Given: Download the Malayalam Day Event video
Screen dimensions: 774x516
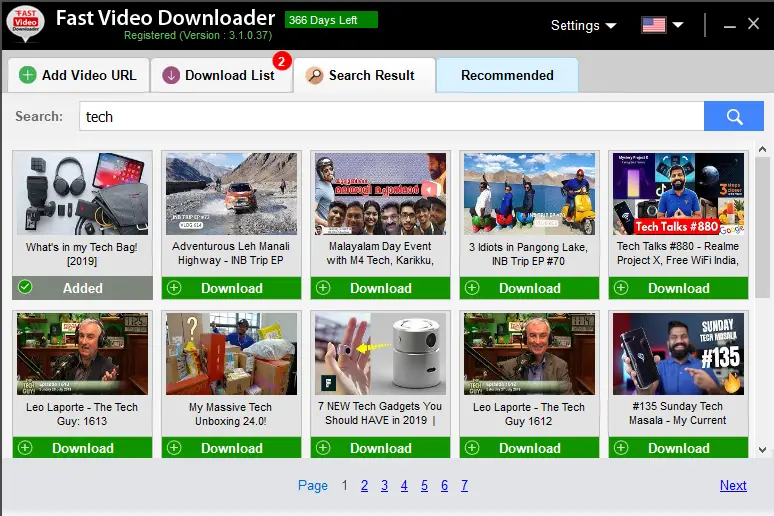Looking at the screenshot, I should tap(381, 288).
